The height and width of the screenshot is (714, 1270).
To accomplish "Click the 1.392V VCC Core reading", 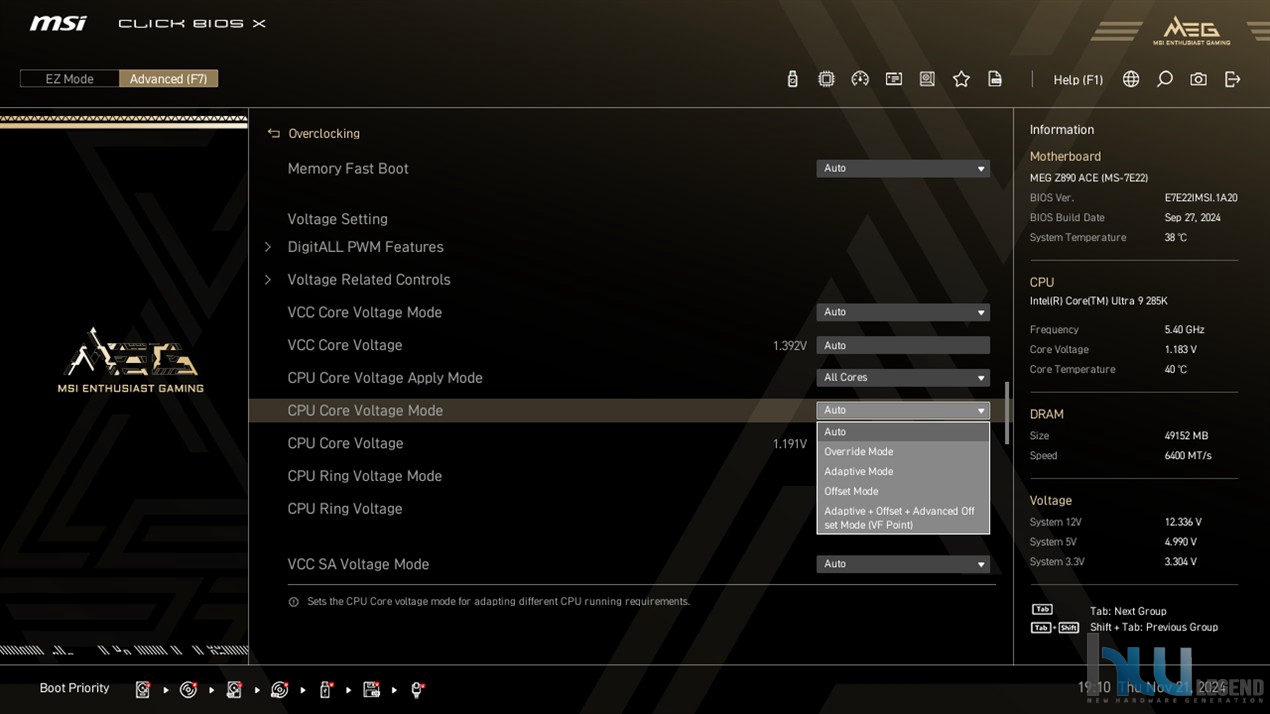I will [x=790, y=346].
